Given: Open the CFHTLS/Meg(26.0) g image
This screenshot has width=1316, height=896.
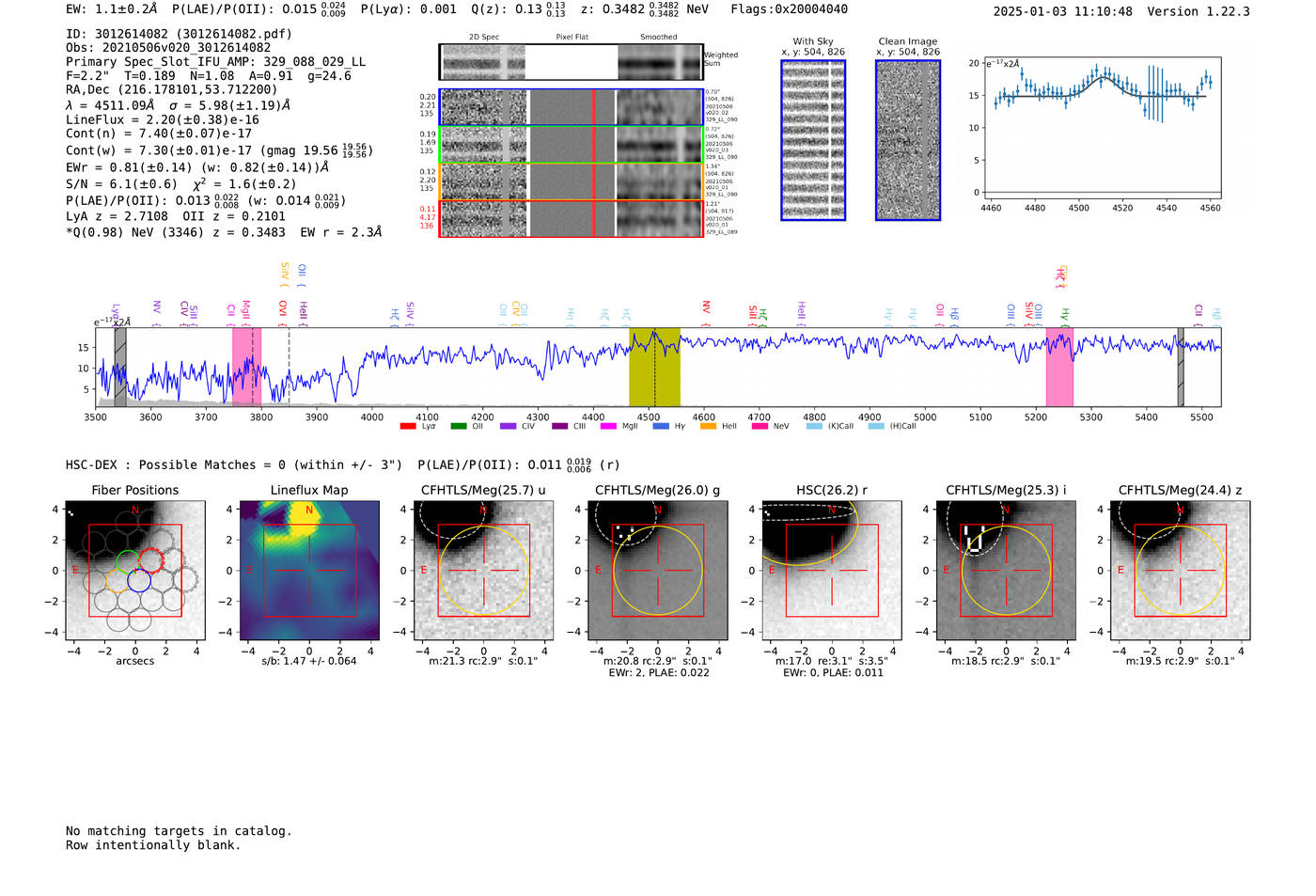Looking at the screenshot, I should (658, 570).
